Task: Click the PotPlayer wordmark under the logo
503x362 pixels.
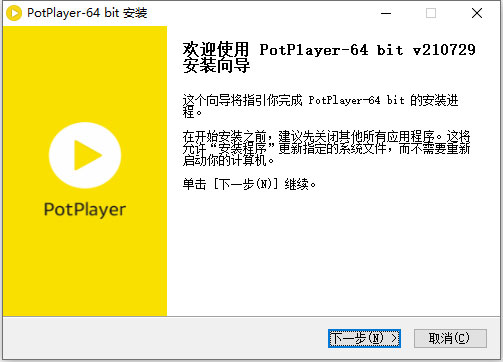Action: 85,210
